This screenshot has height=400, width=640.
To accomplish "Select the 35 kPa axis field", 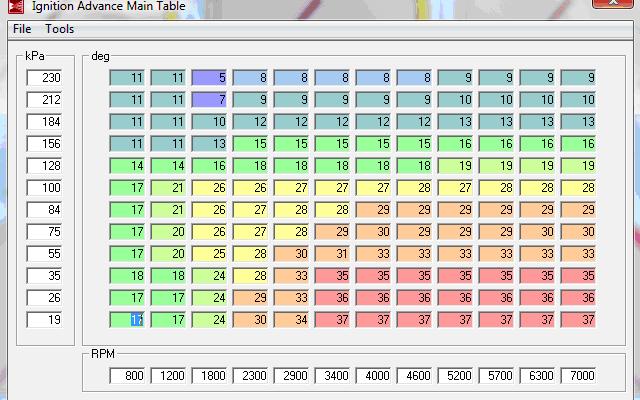I will (x=44, y=276).
